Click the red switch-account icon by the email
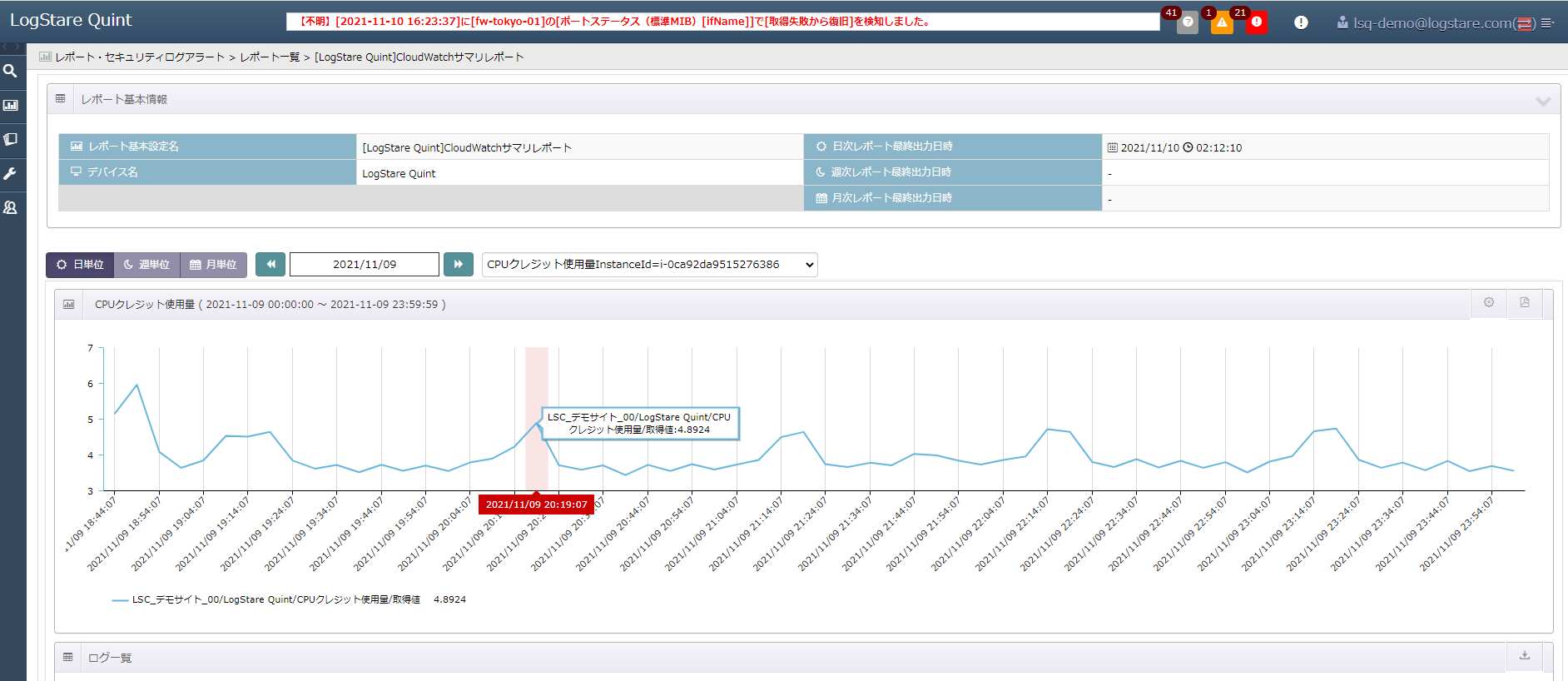The image size is (1568, 681). point(1525,24)
